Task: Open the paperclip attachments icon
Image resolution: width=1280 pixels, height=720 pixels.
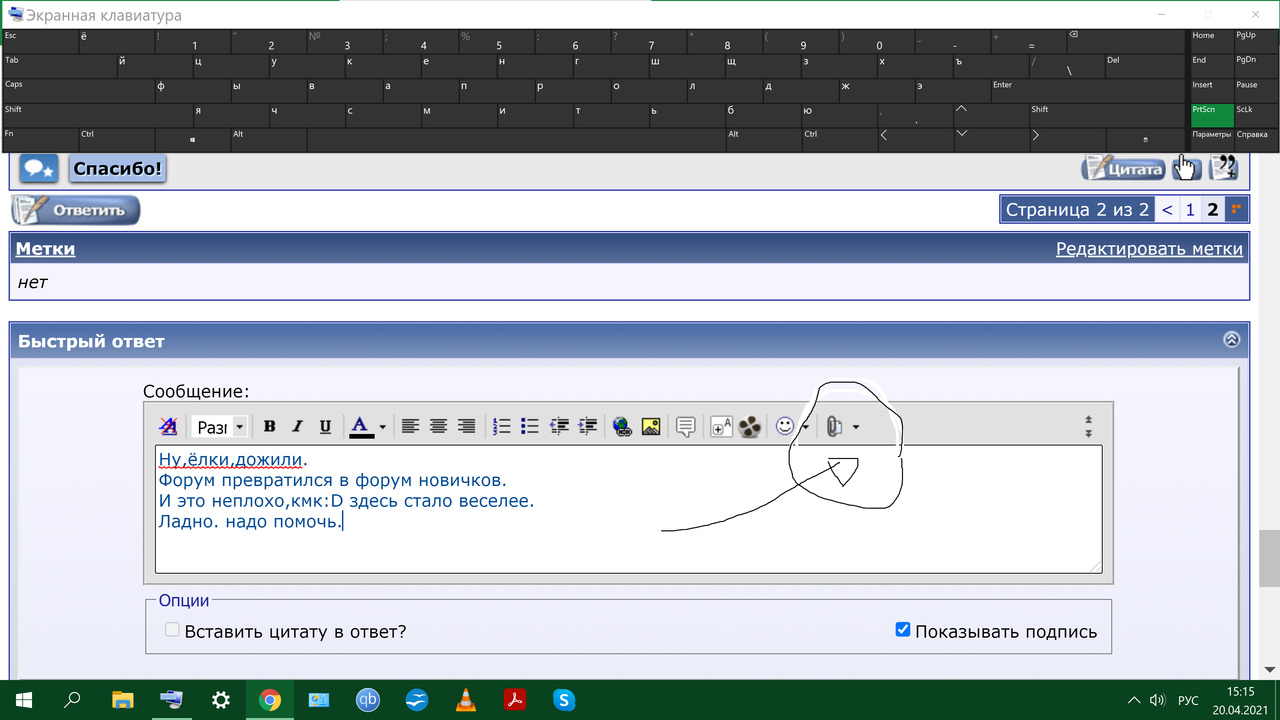Action: point(833,427)
